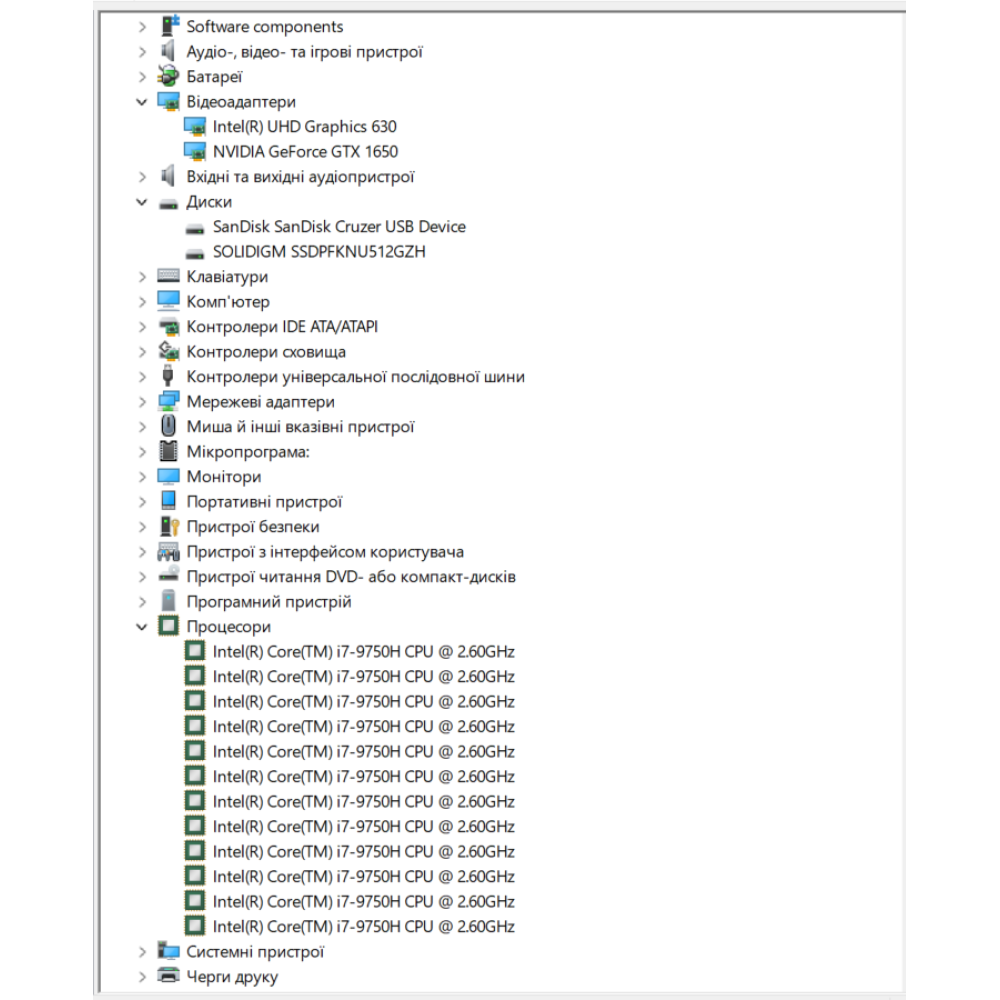Collapse the Диски category
Image resolution: width=1000 pixels, height=1000 pixels.
(x=142, y=202)
